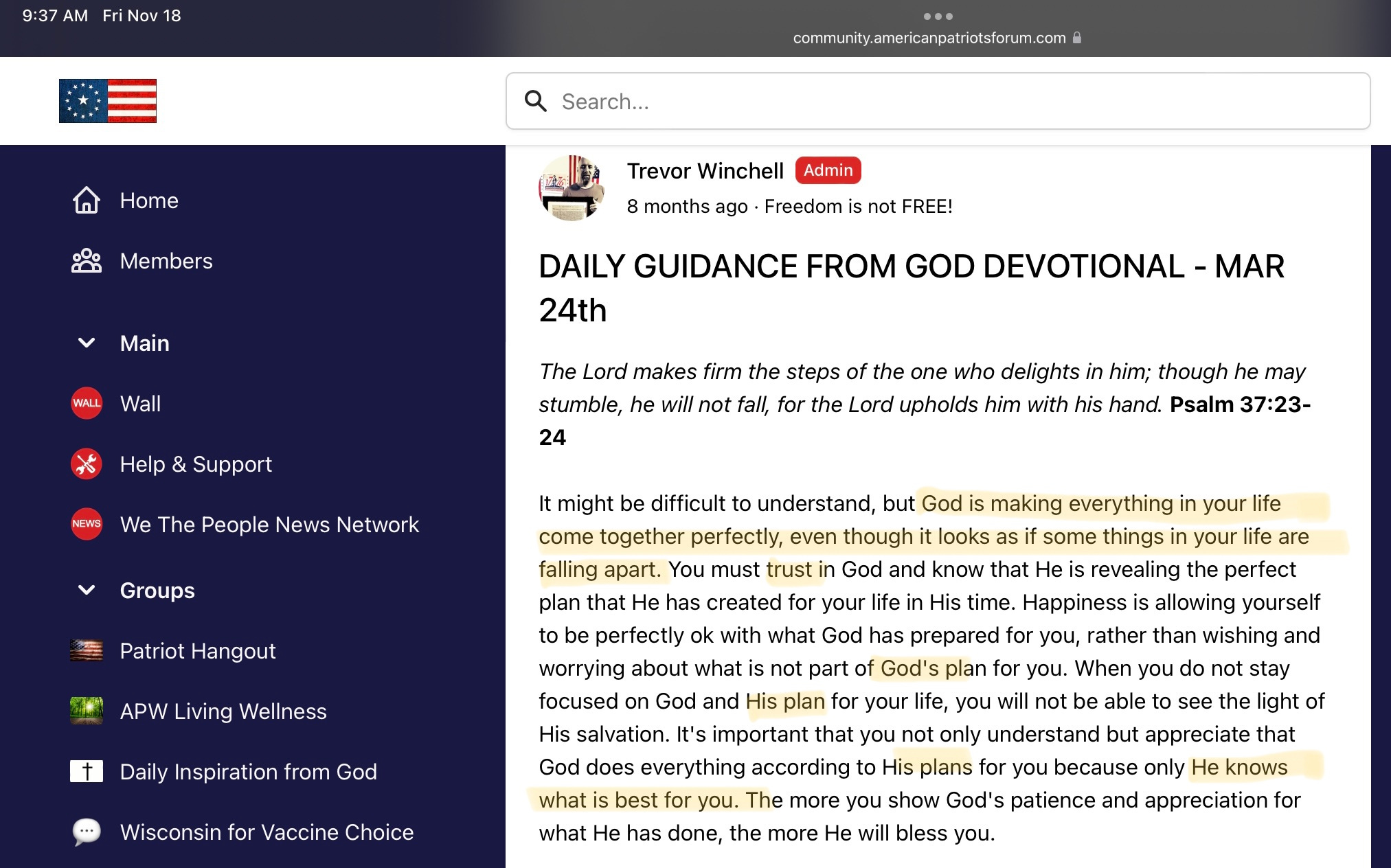Click the red Admin badge

point(828,170)
